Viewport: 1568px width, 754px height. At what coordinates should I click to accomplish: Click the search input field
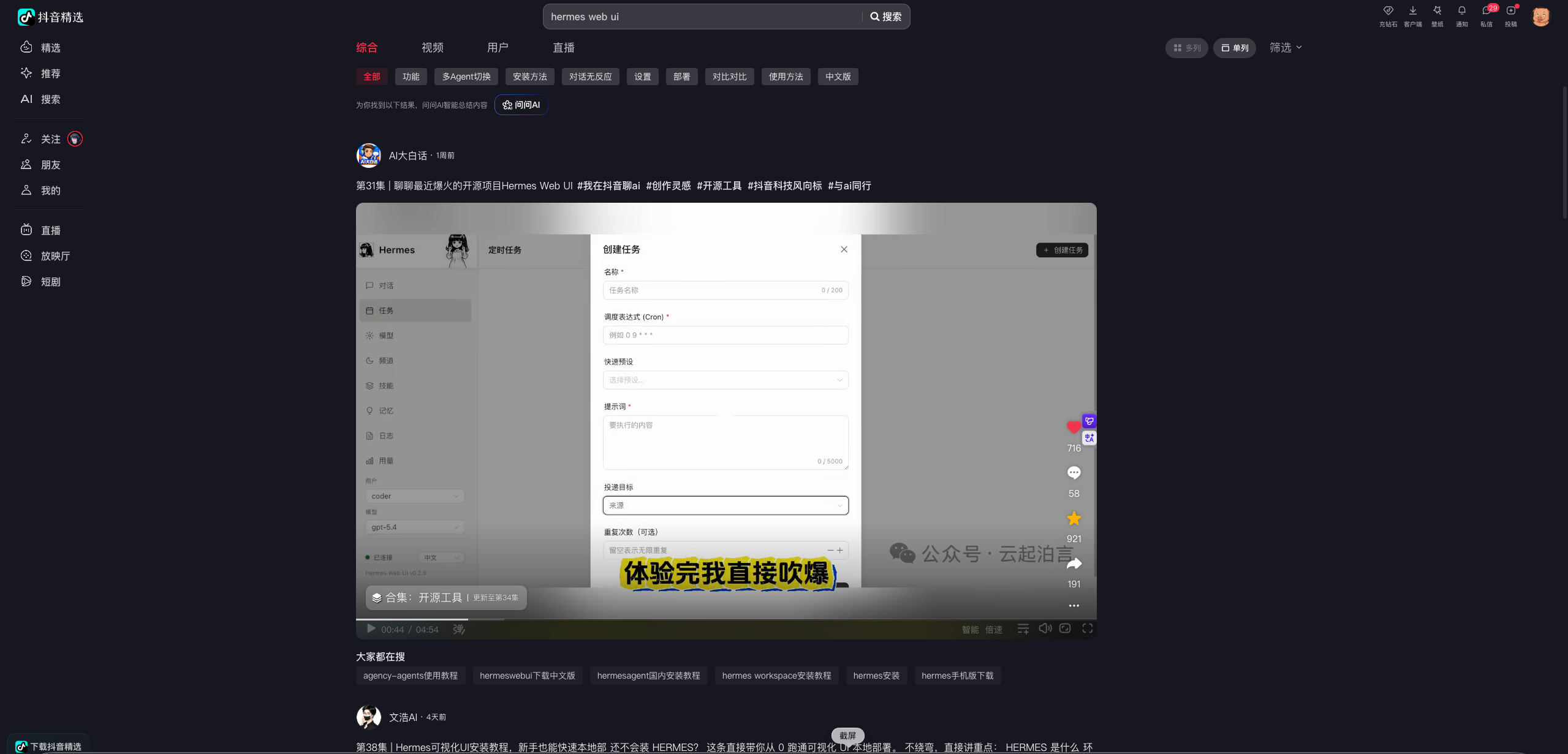point(702,17)
